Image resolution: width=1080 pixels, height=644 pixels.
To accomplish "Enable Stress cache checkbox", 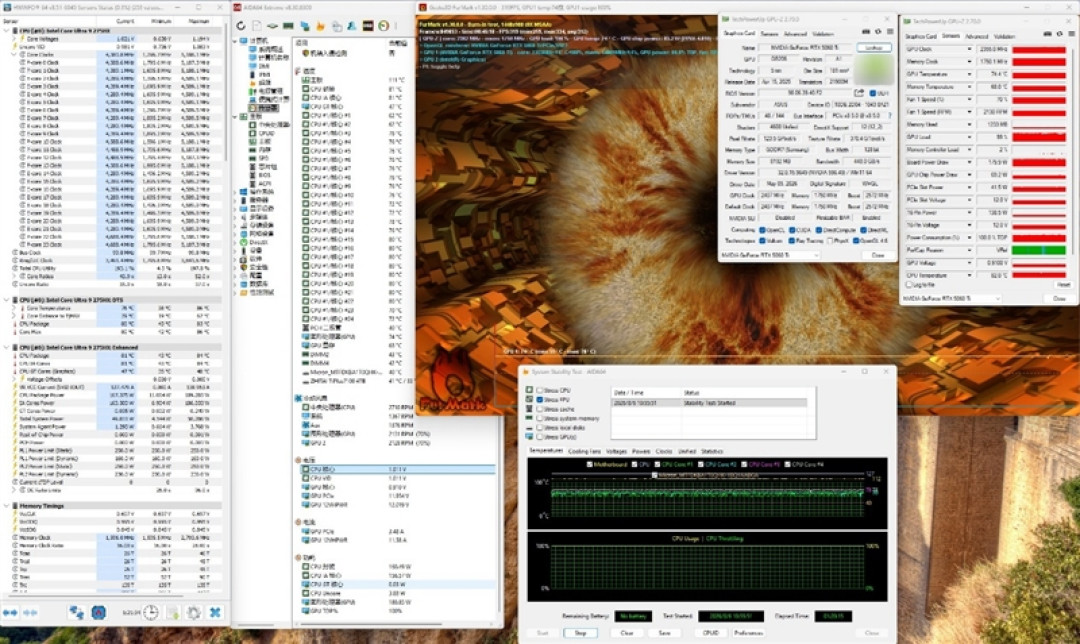I will [540, 409].
